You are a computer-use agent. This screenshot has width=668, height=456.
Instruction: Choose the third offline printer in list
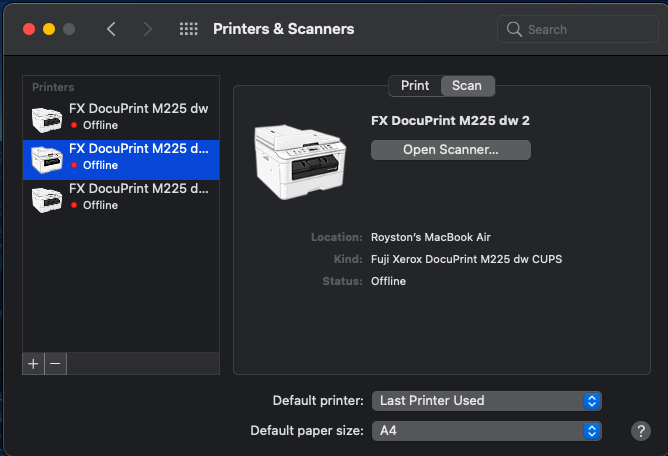(138, 197)
